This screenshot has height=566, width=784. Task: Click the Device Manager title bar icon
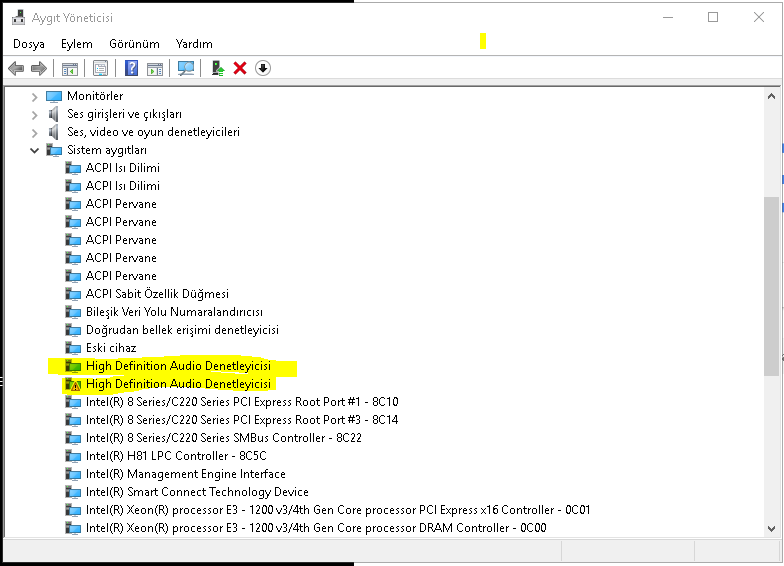click(x=18, y=18)
